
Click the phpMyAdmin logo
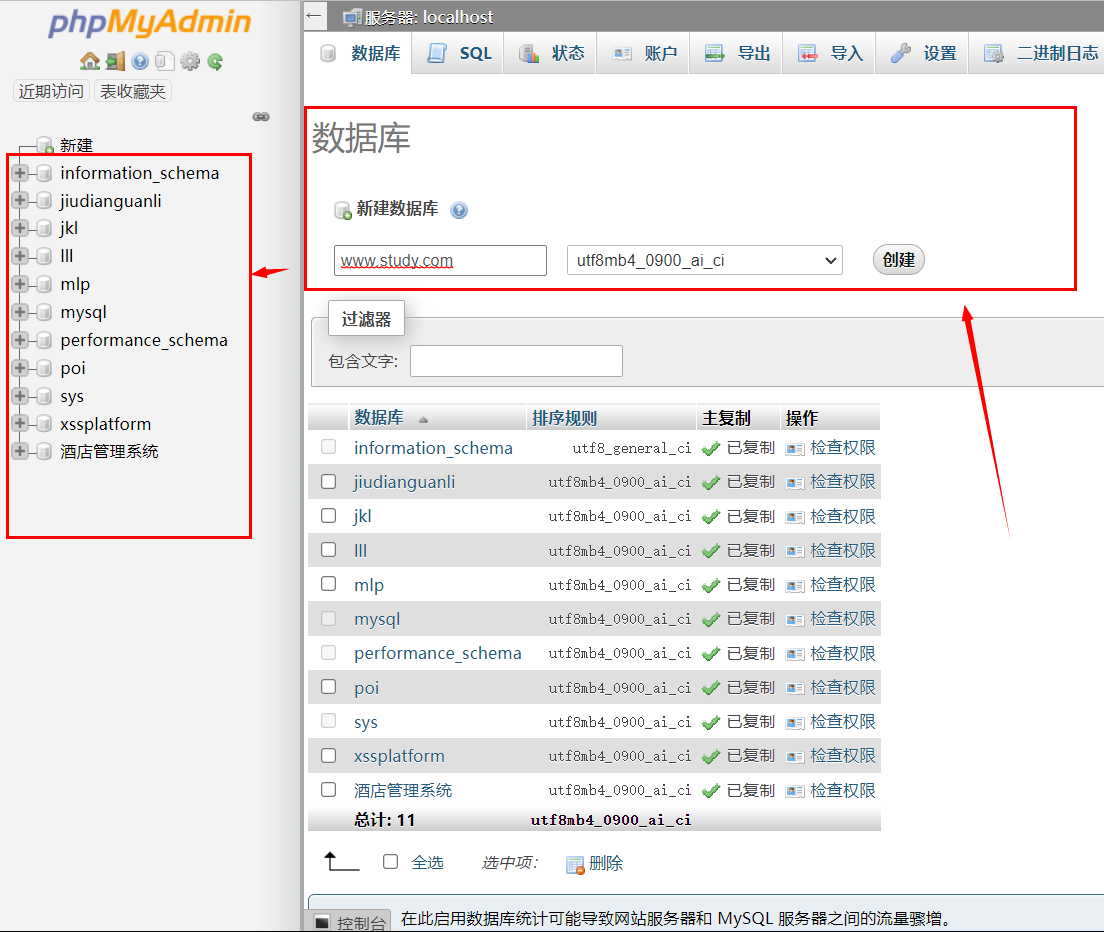pos(149,22)
